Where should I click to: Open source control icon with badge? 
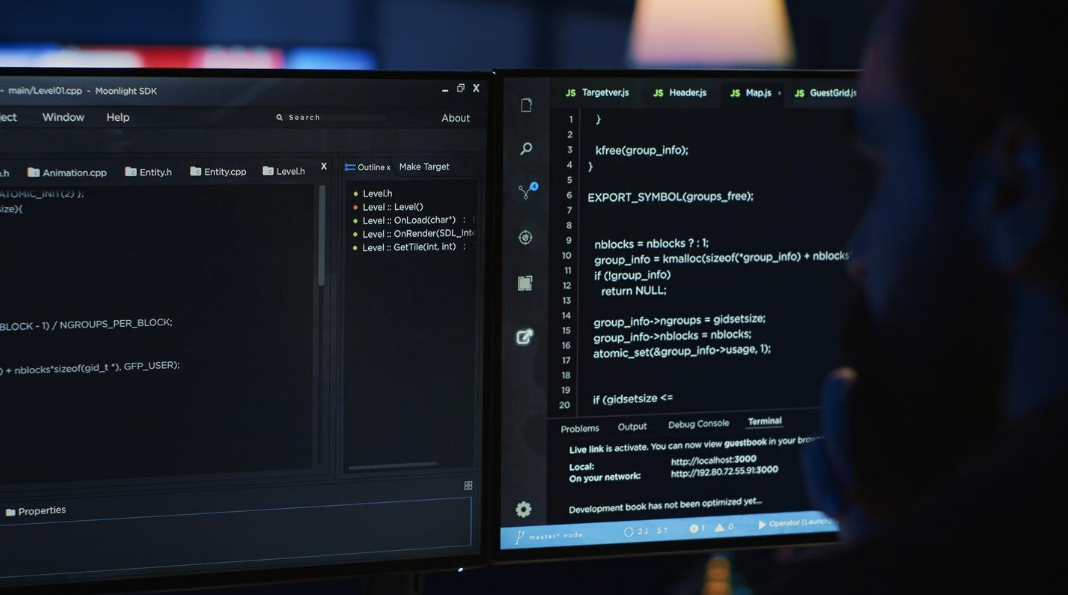[526, 192]
